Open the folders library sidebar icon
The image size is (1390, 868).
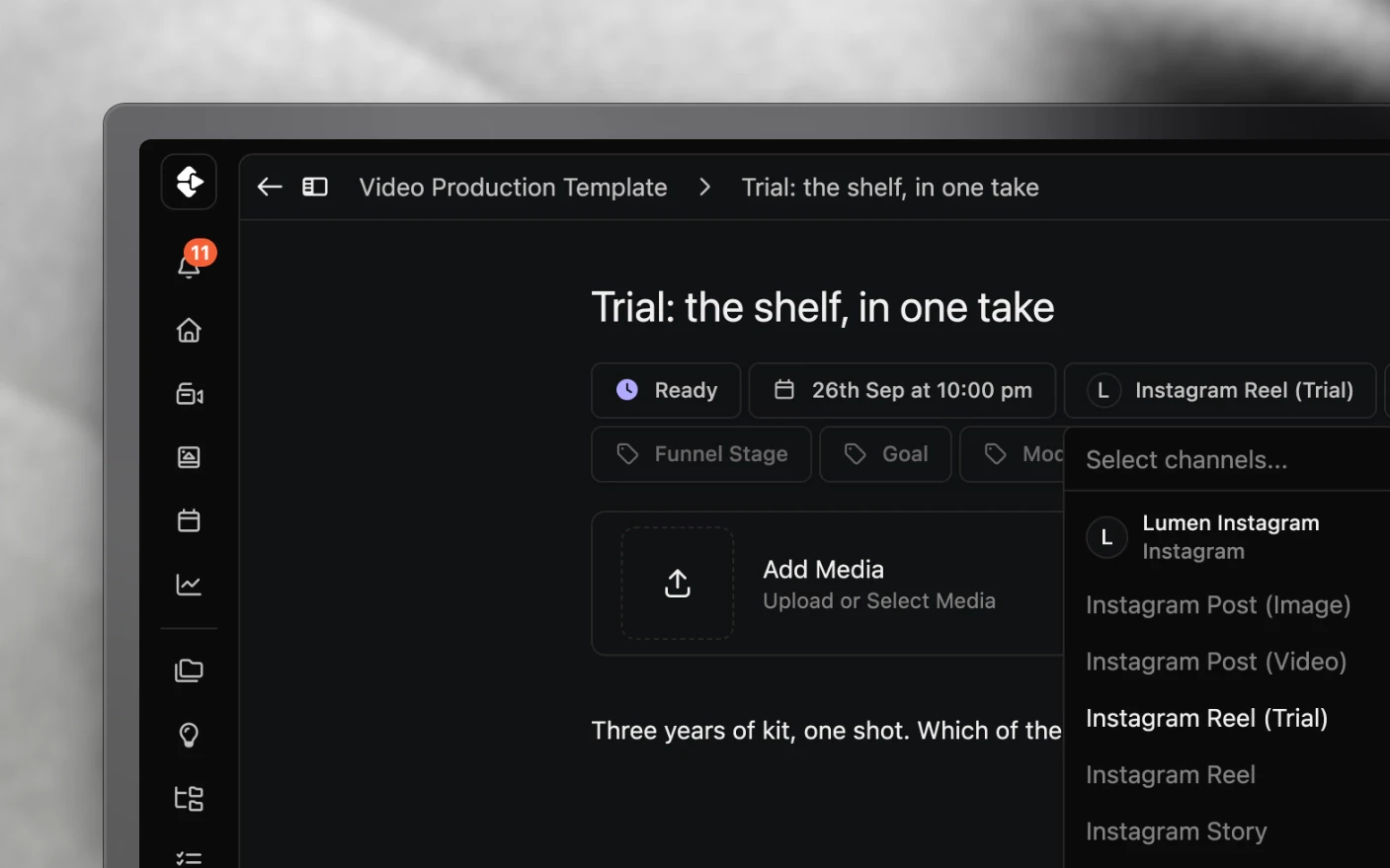point(189,671)
